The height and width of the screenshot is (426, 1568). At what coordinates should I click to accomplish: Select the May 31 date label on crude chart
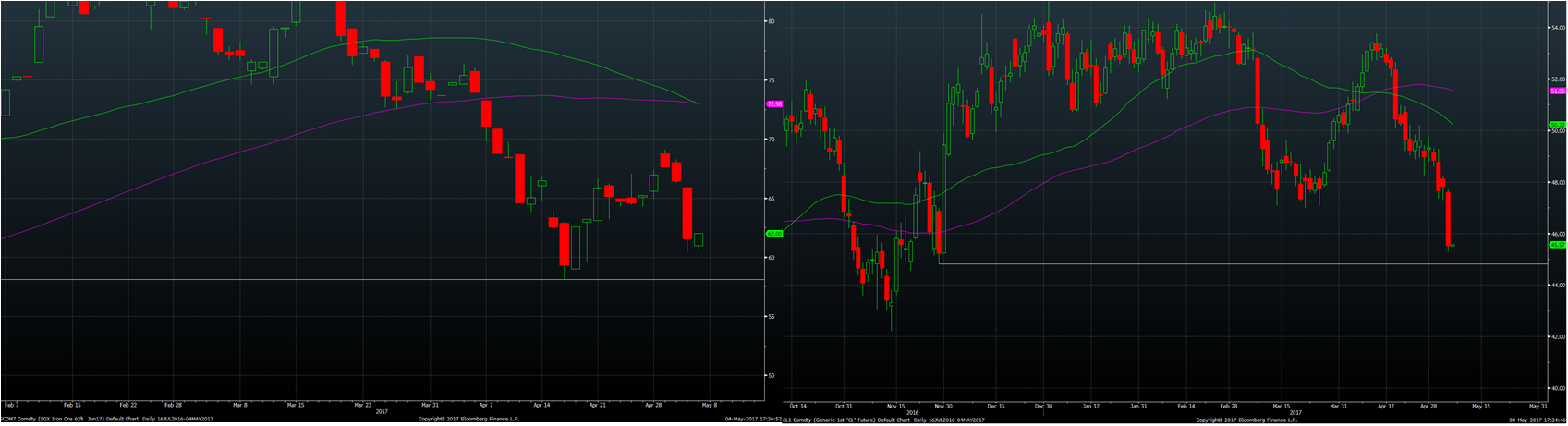pyautogui.click(x=1538, y=405)
